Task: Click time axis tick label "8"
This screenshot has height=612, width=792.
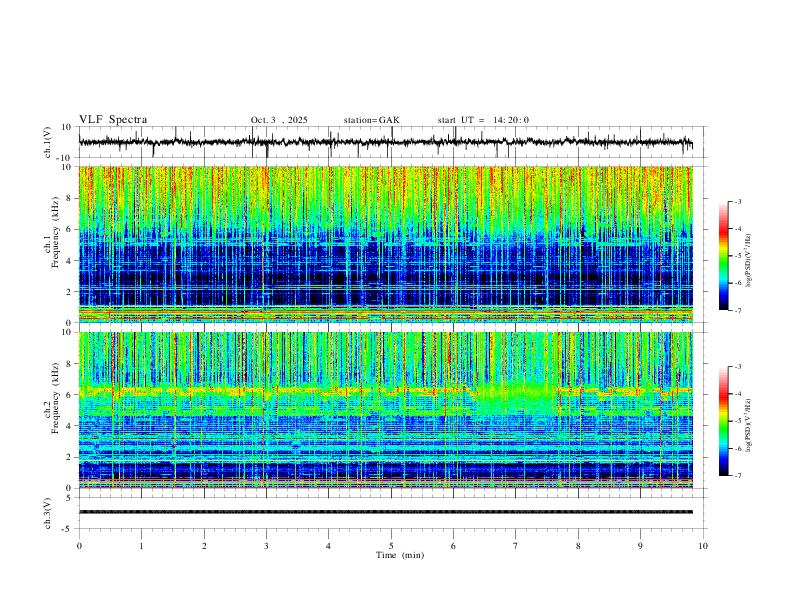Action: click(x=578, y=546)
